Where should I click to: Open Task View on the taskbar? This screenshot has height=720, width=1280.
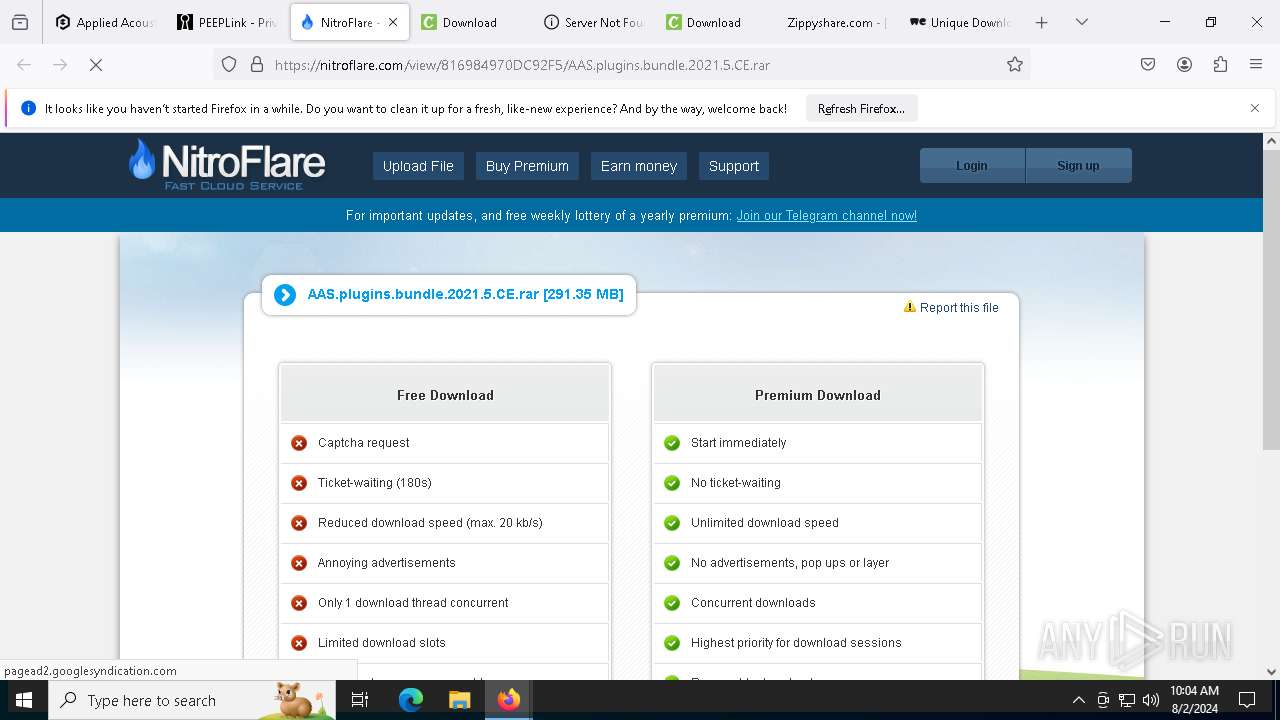click(360, 700)
